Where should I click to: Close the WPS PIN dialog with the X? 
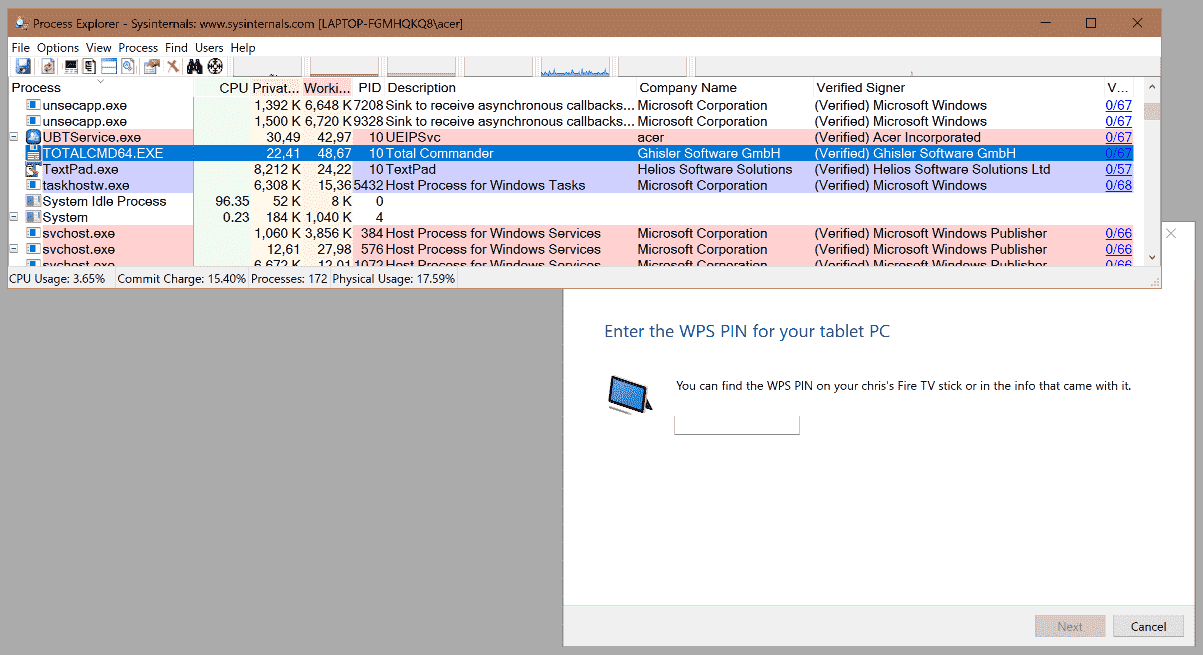[x=1173, y=232]
